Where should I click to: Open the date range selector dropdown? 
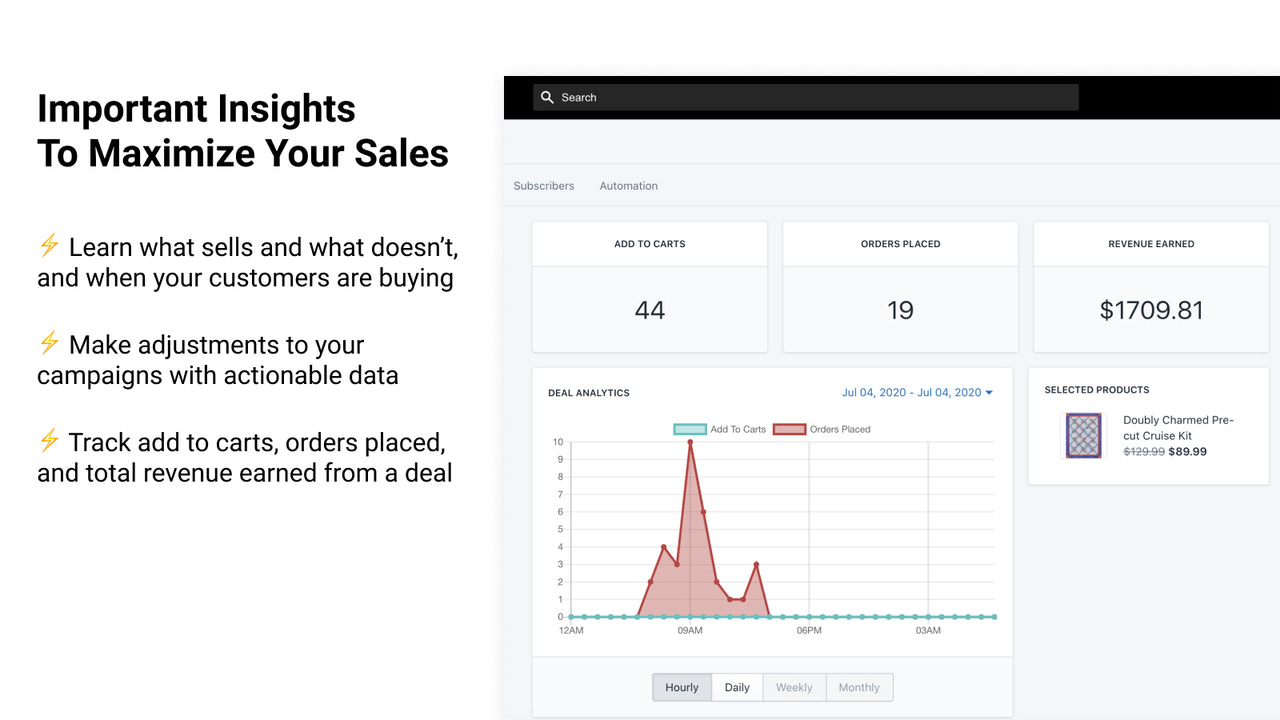click(x=917, y=392)
